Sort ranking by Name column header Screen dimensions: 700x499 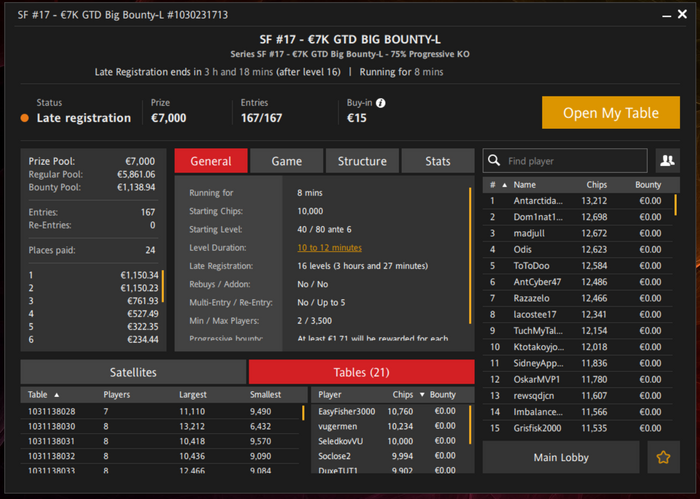click(524, 185)
